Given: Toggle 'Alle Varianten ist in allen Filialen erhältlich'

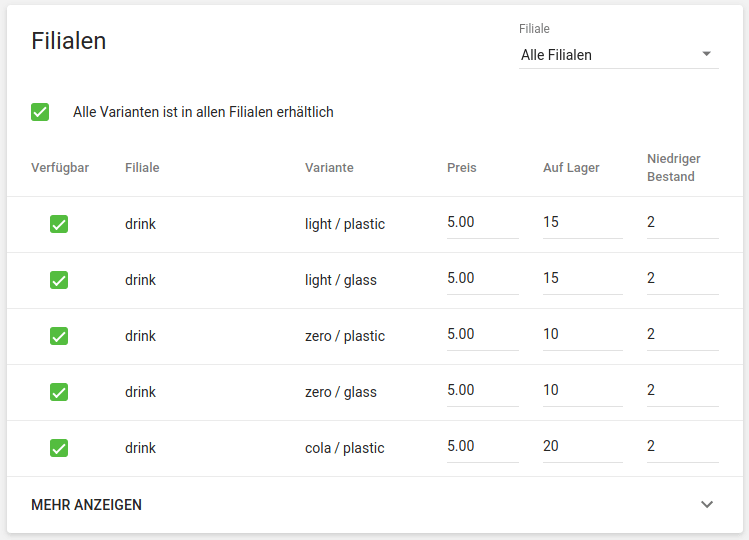Looking at the screenshot, I should pos(40,112).
